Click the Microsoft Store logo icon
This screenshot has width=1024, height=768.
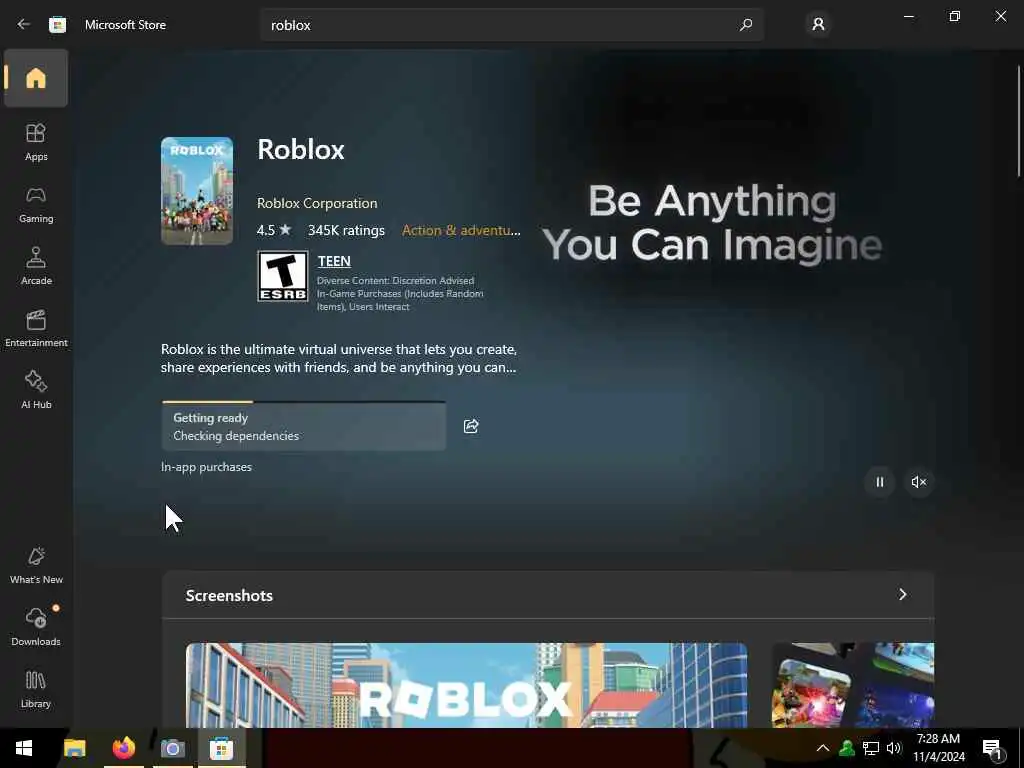tap(57, 25)
